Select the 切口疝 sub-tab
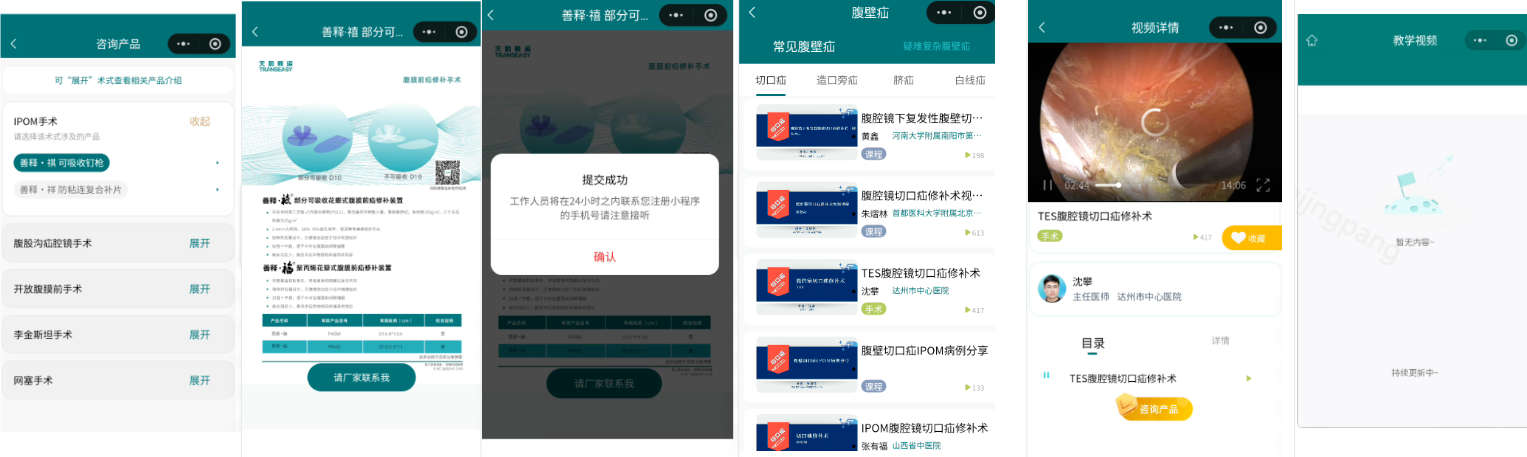Image resolution: width=1527 pixels, height=457 pixels. tap(771, 81)
